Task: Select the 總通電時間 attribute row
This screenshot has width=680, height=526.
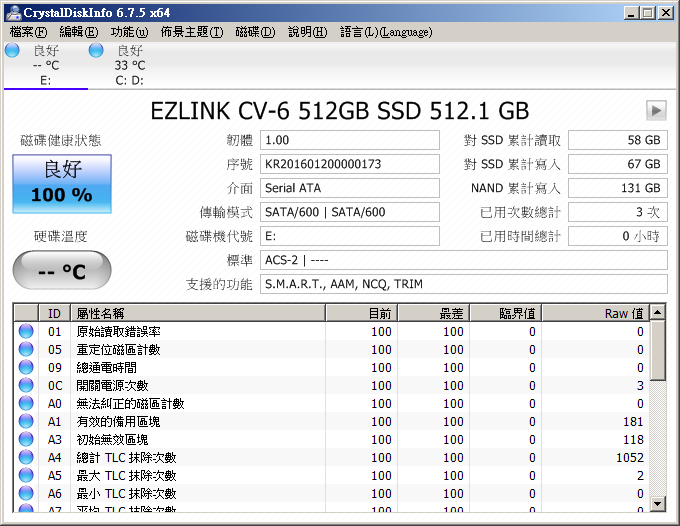Action: 332,367
